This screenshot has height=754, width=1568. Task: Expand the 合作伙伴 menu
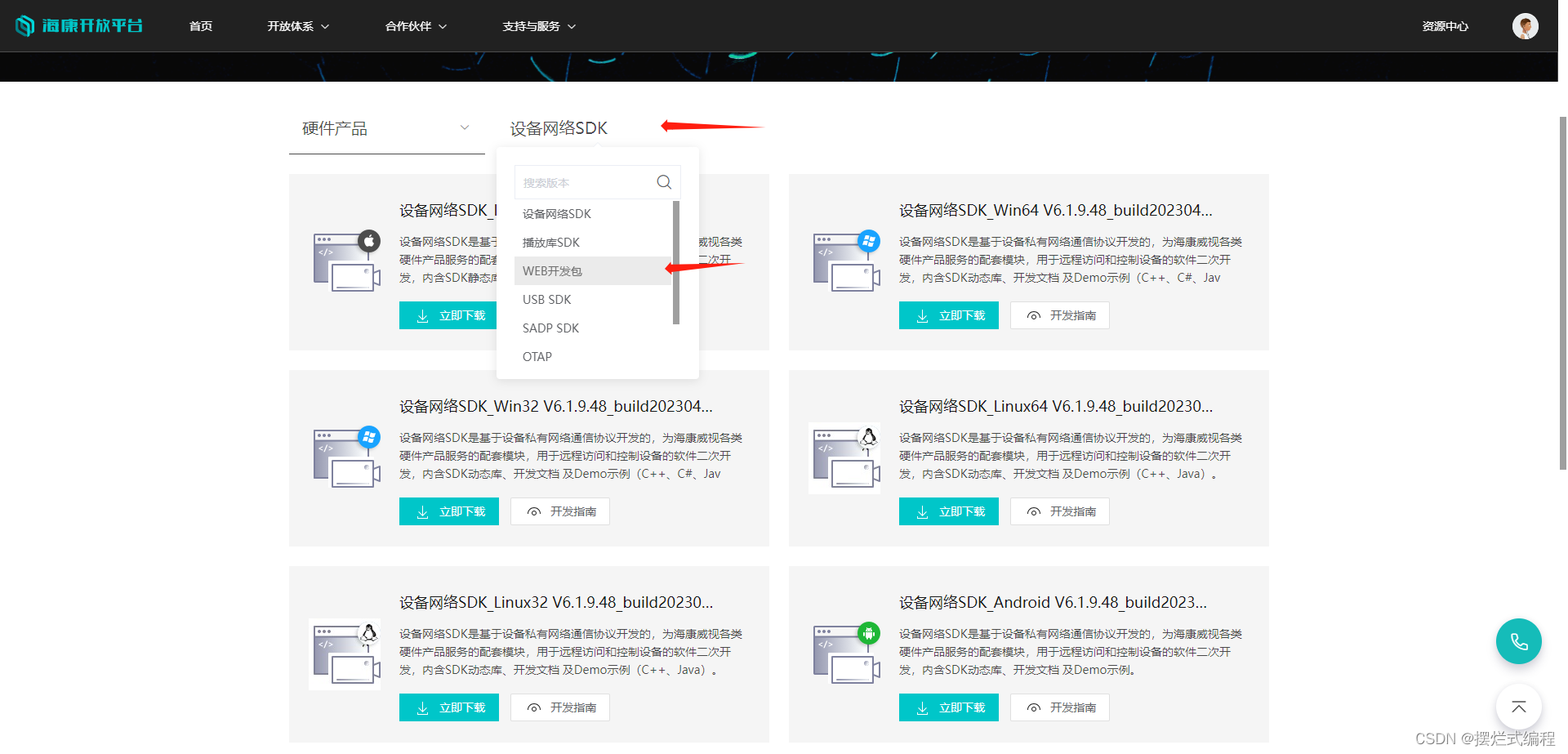tap(416, 26)
